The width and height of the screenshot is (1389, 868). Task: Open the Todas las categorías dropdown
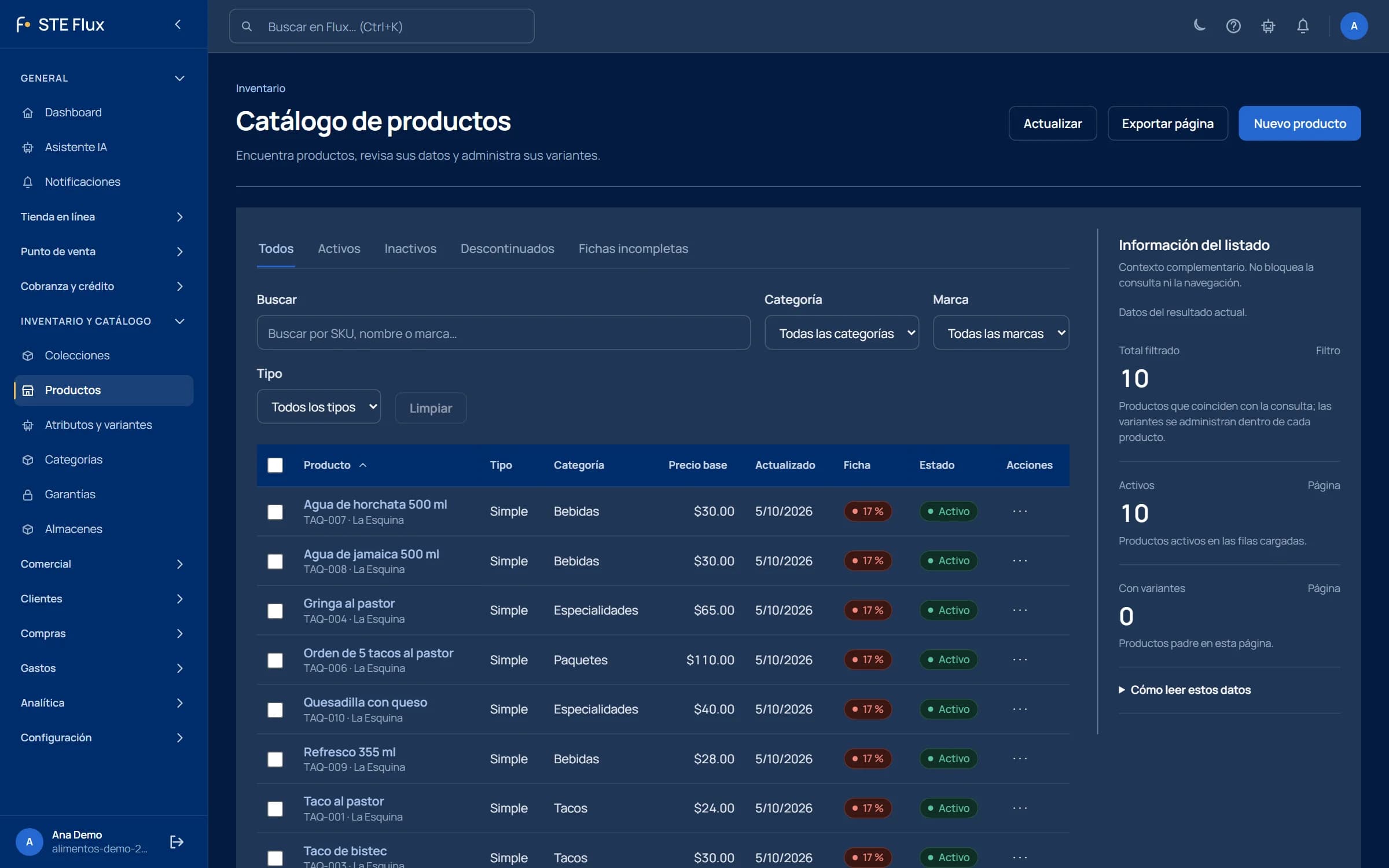click(842, 333)
